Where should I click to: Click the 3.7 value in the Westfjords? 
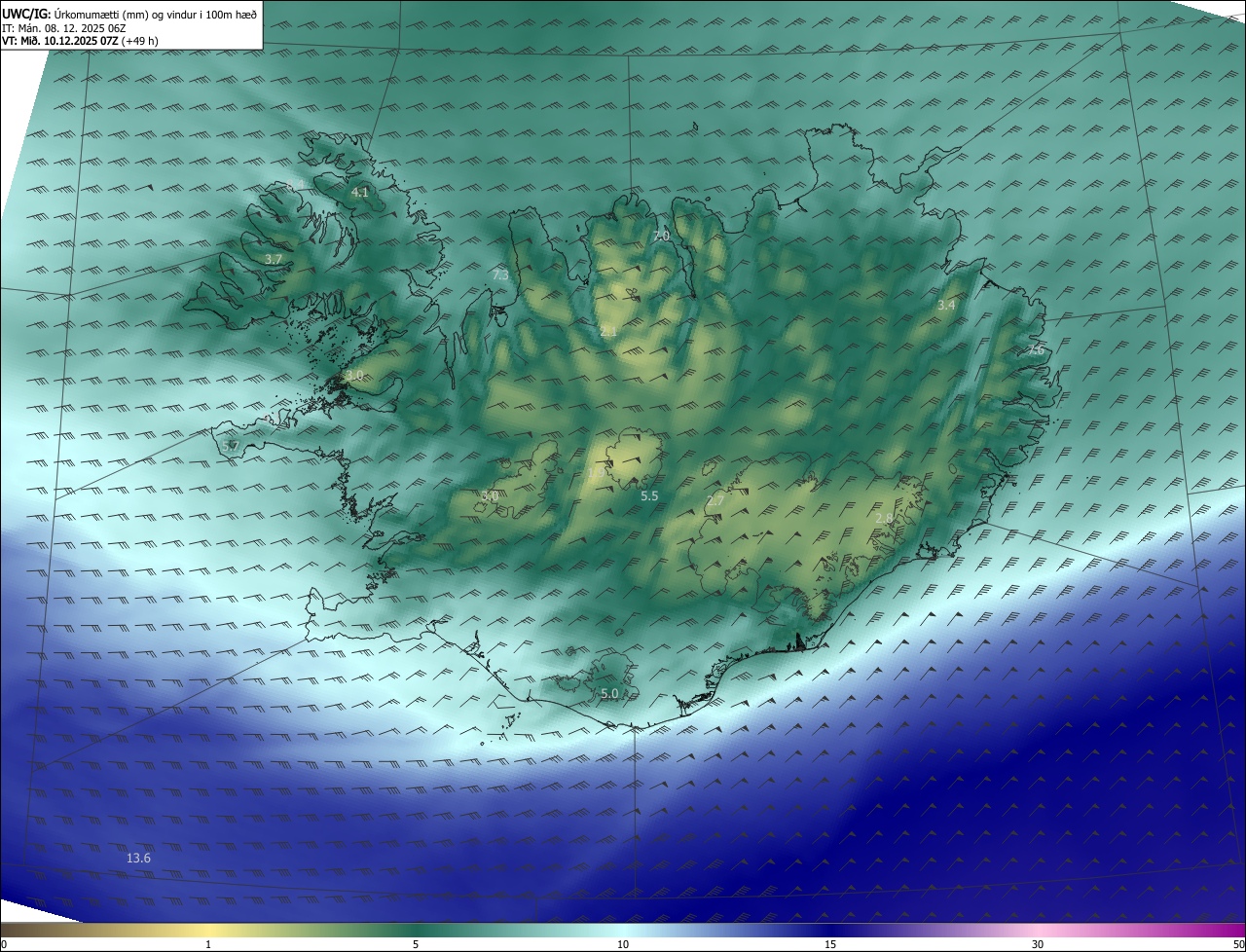pos(274,259)
